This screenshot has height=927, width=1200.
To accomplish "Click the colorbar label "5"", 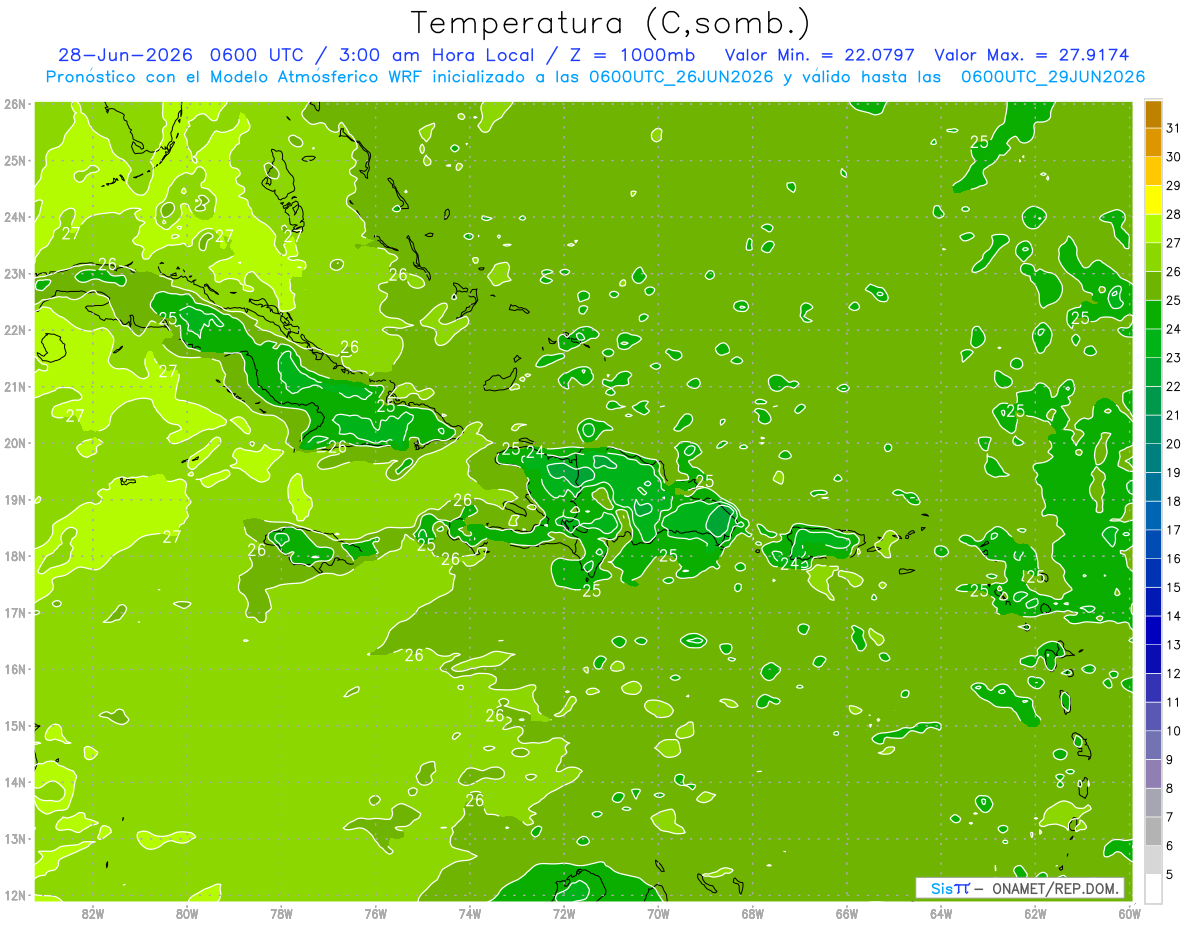I will tap(1170, 875).
